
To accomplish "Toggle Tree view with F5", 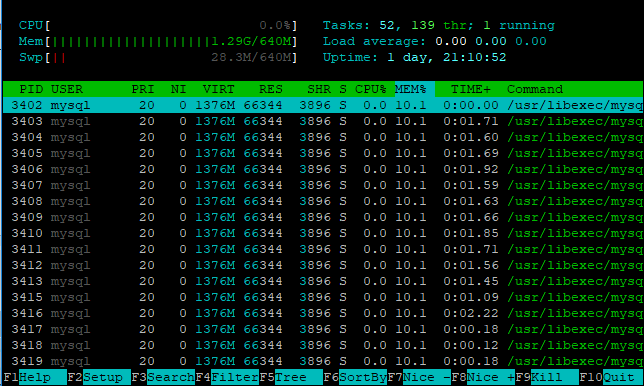I will pos(291,377).
